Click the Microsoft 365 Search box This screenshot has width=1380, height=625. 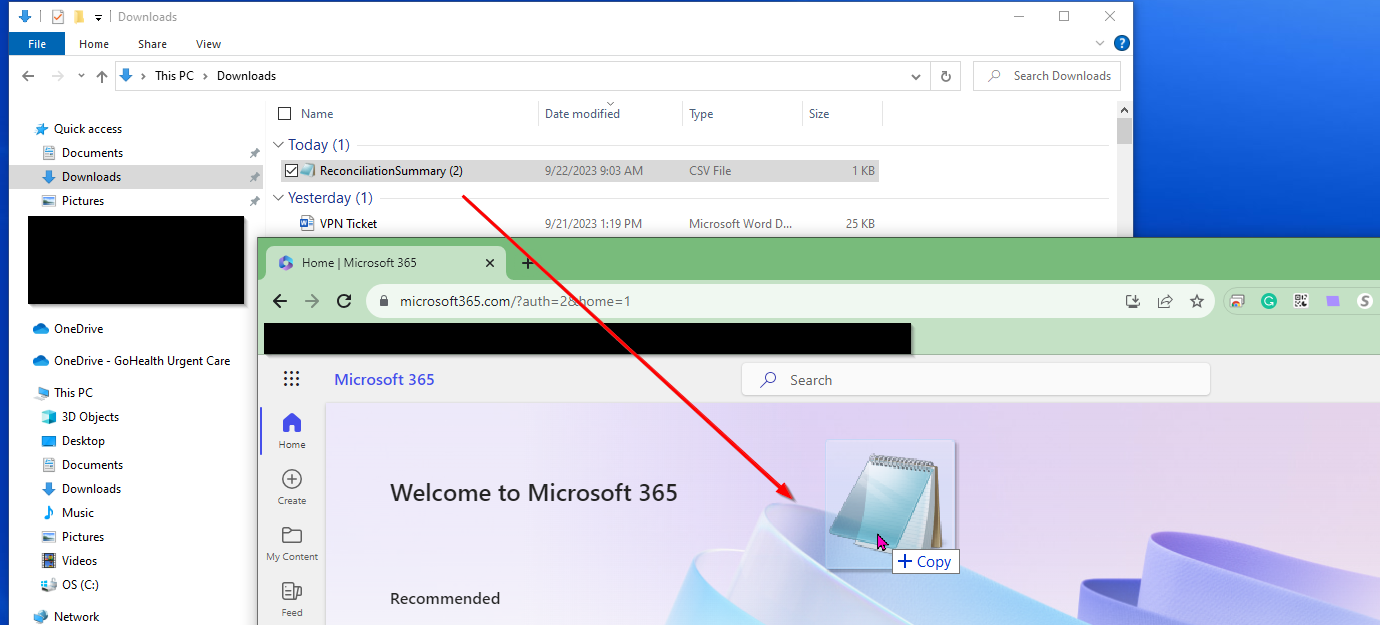[x=976, y=380]
